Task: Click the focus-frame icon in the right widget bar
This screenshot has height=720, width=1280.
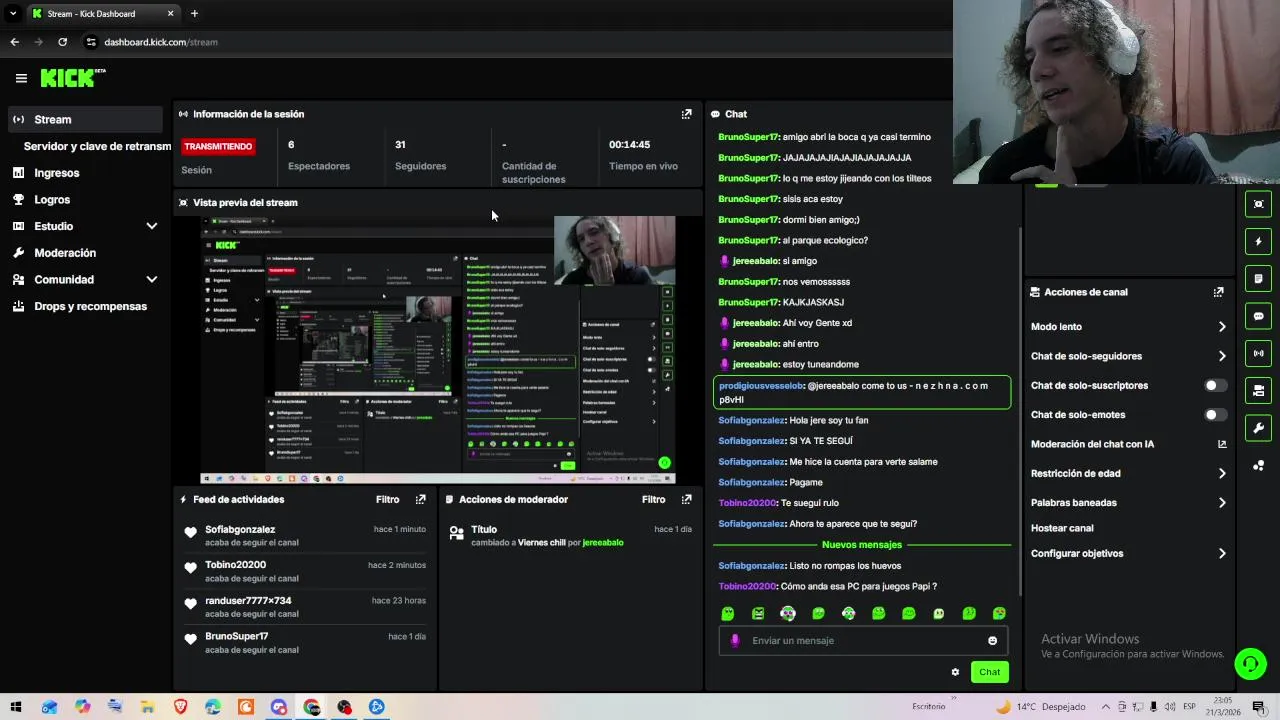Action: pyautogui.click(x=1258, y=204)
